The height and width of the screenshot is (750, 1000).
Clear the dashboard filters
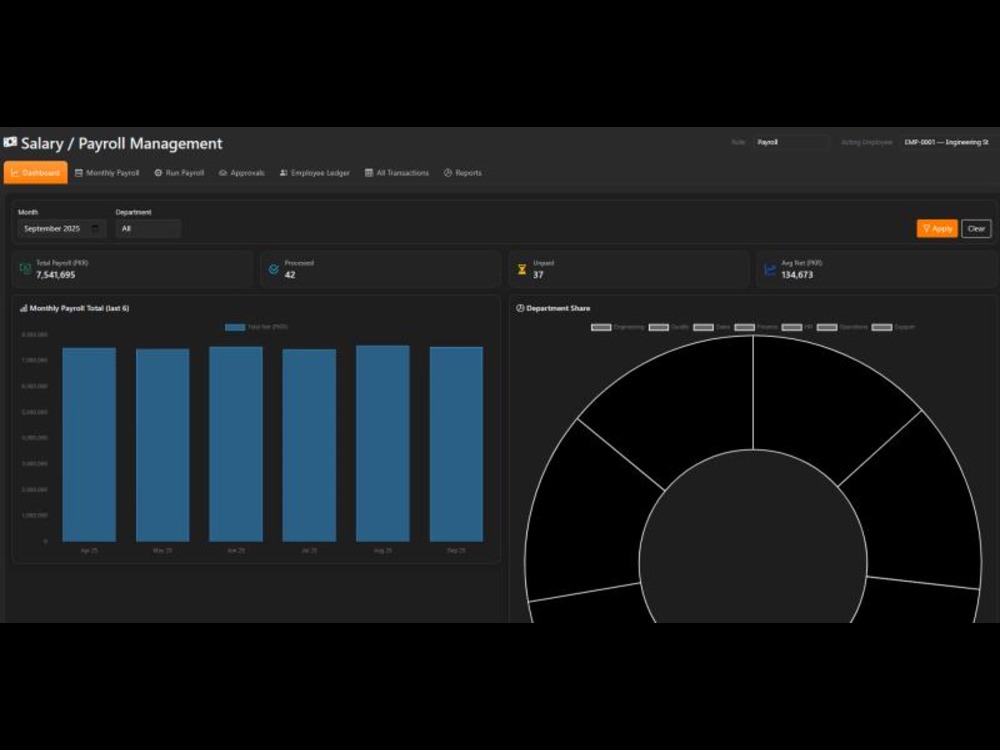tap(976, 228)
